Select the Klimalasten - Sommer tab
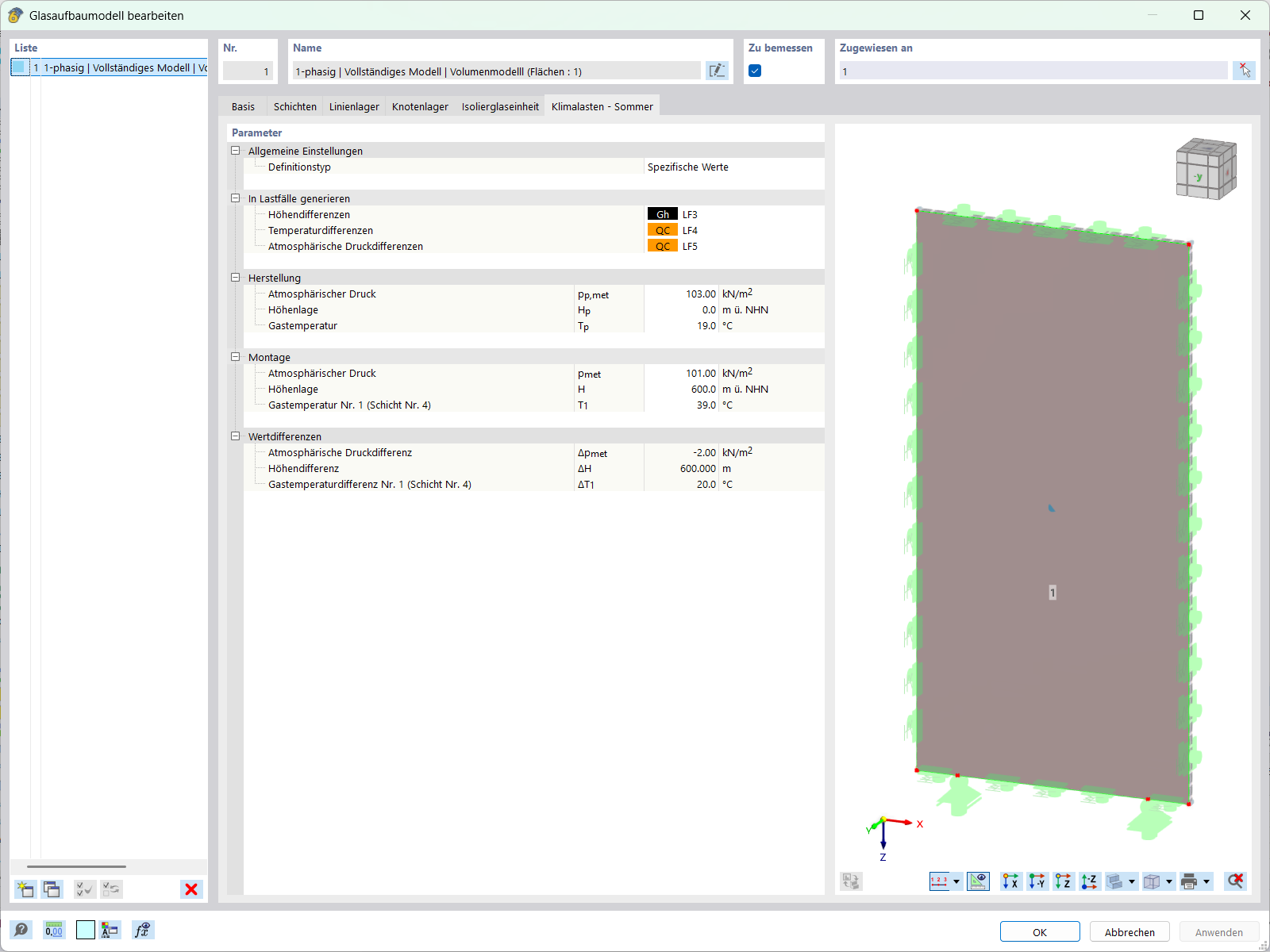 coord(602,106)
